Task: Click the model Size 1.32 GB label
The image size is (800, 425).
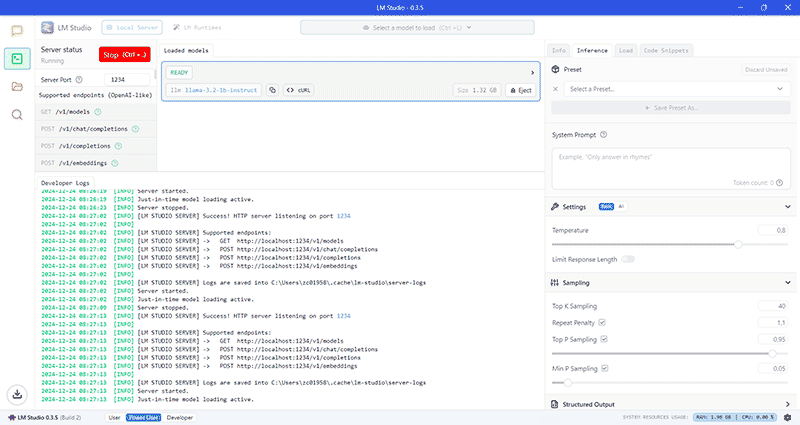Action: [477, 90]
